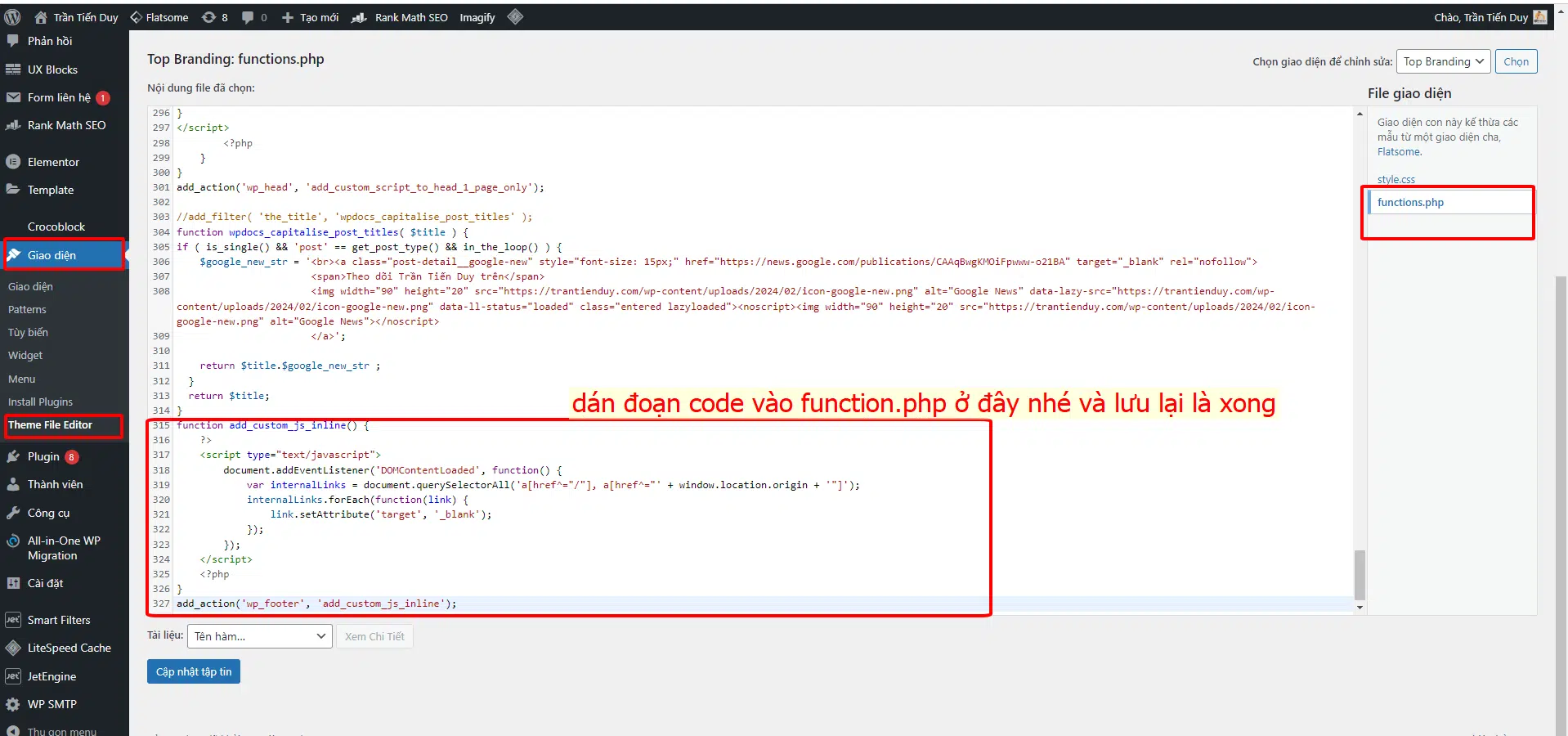Click the home icon beside Trần Tiến Duy
This screenshot has height=736, width=1568.
[x=41, y=17]
